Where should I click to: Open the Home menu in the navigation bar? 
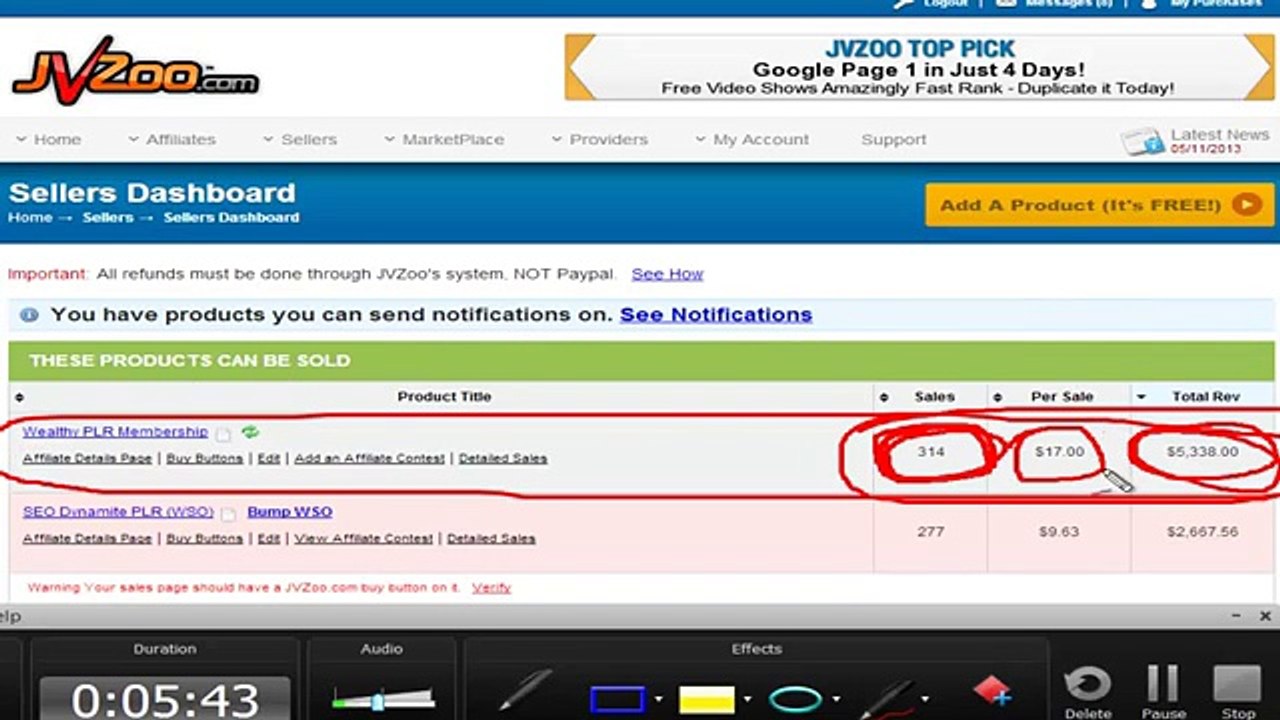click(x=48, y=139)
